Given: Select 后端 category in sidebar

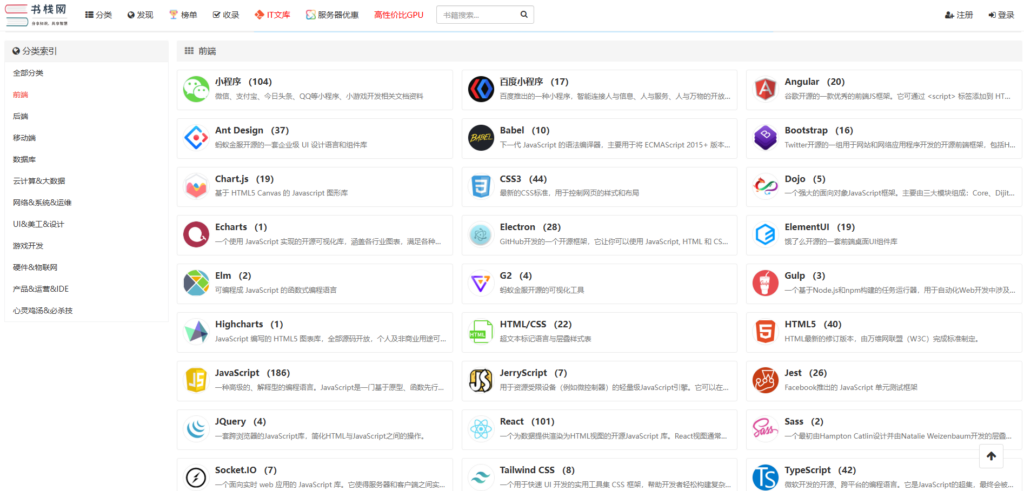Looking at the screenshot, I should pyautogui.click(x=21, y=116).
